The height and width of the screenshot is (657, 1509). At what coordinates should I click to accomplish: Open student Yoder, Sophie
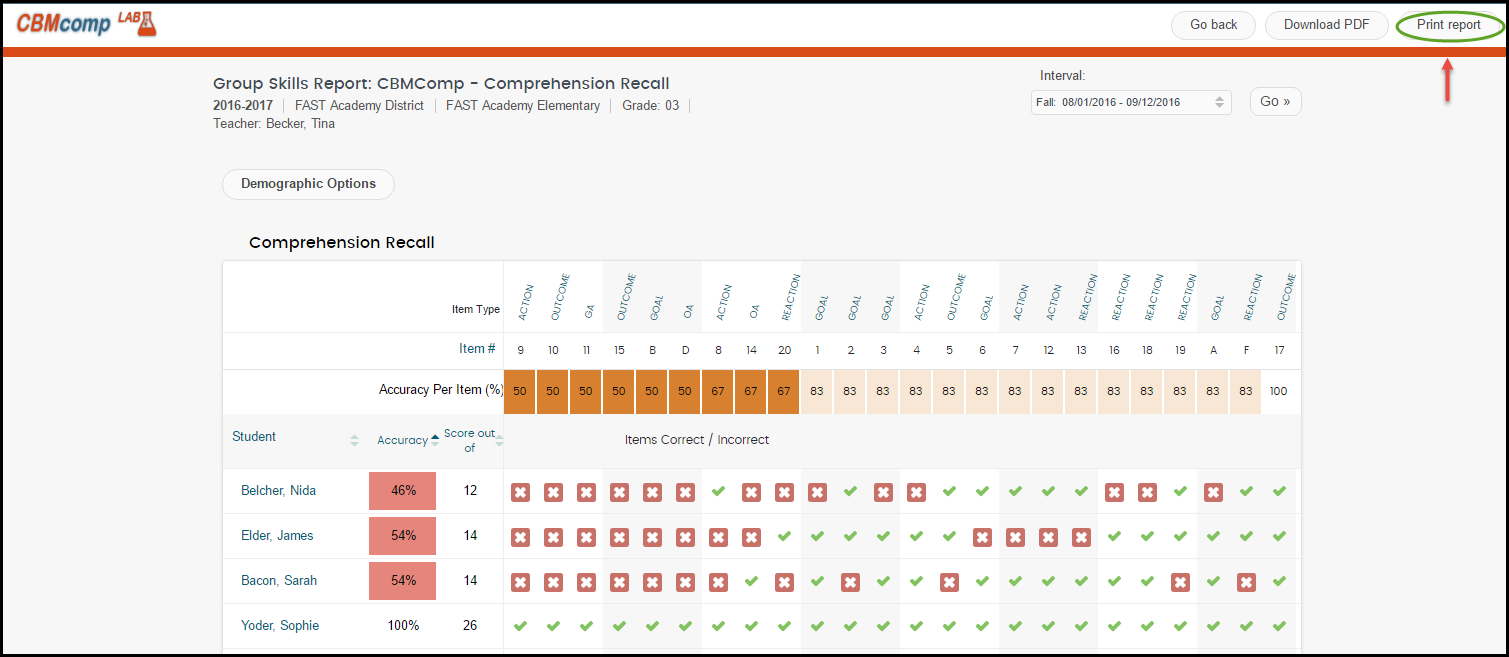coord(280,626)
